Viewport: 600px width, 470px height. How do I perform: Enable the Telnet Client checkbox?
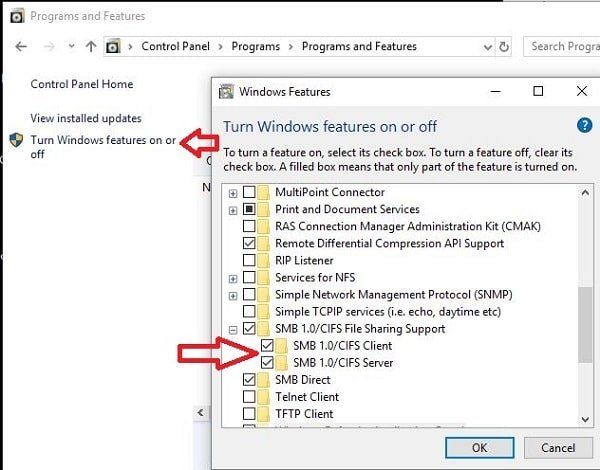tap(249, 396)
